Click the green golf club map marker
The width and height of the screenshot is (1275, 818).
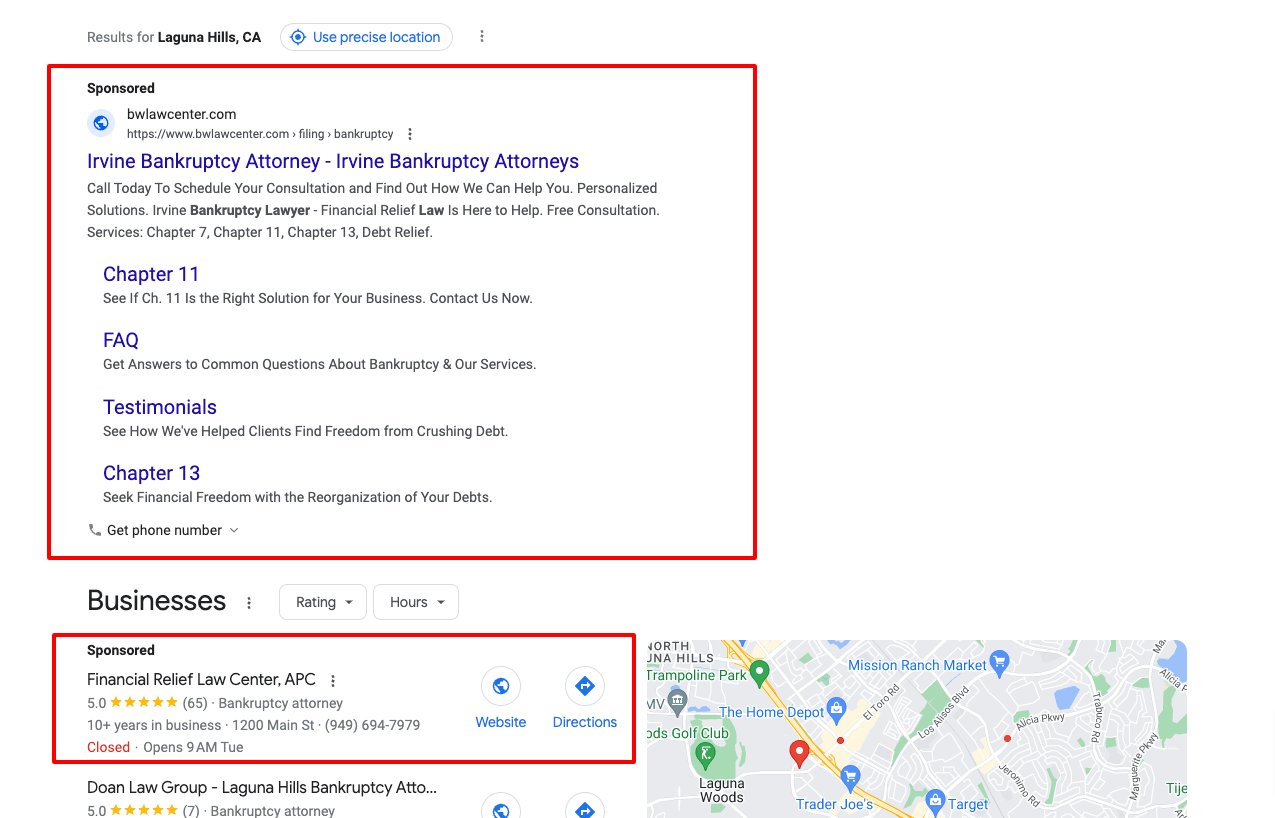(x=706, y=753)
